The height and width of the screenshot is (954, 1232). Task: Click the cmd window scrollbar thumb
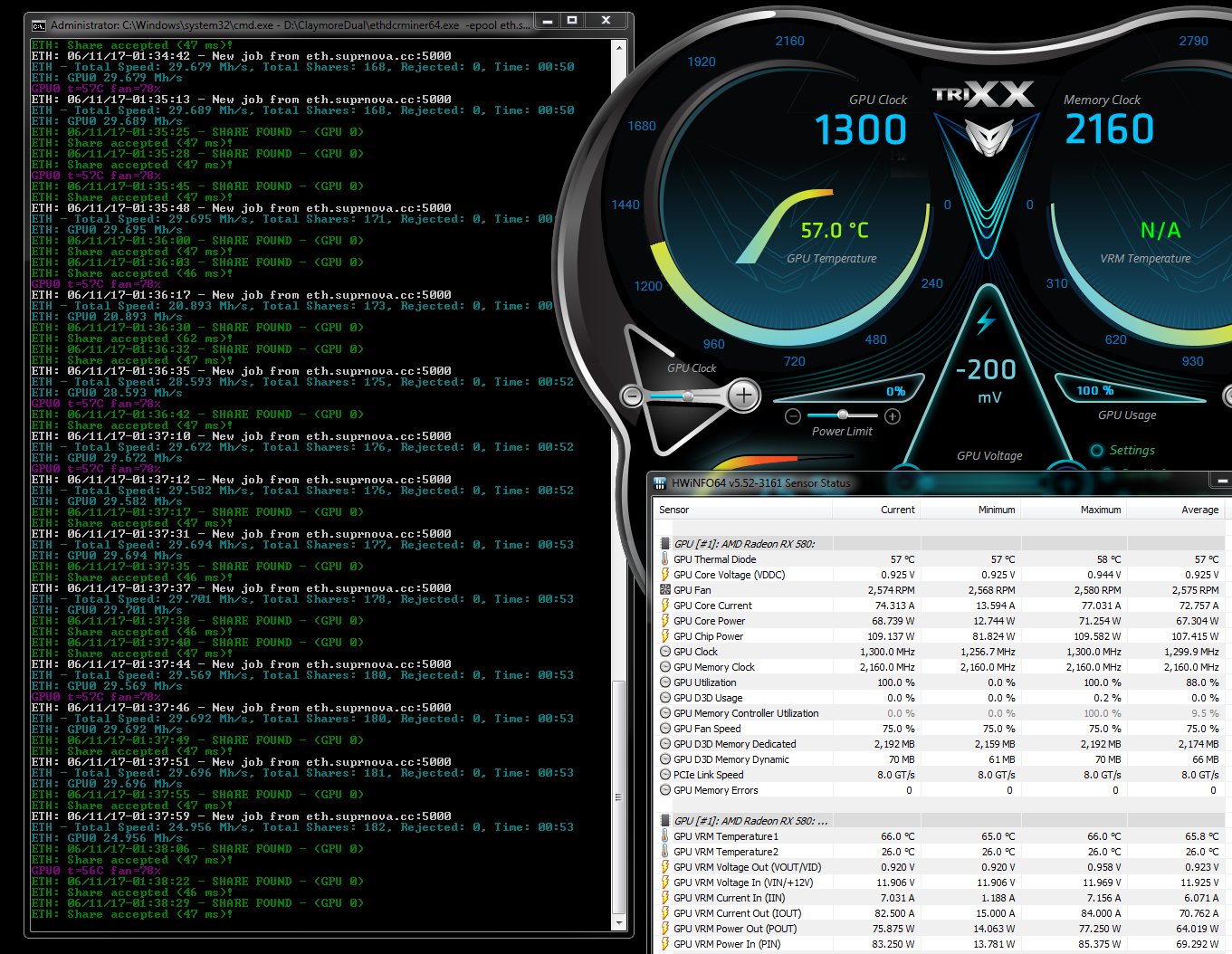click(619, 797)
